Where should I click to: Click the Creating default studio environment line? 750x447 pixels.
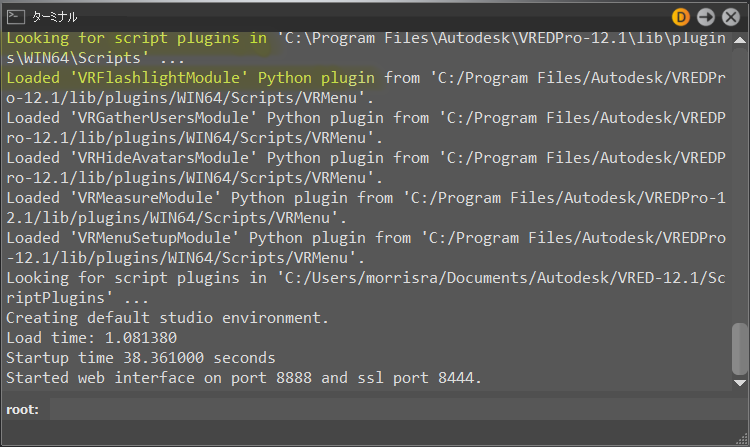click(x=167, y=318)
